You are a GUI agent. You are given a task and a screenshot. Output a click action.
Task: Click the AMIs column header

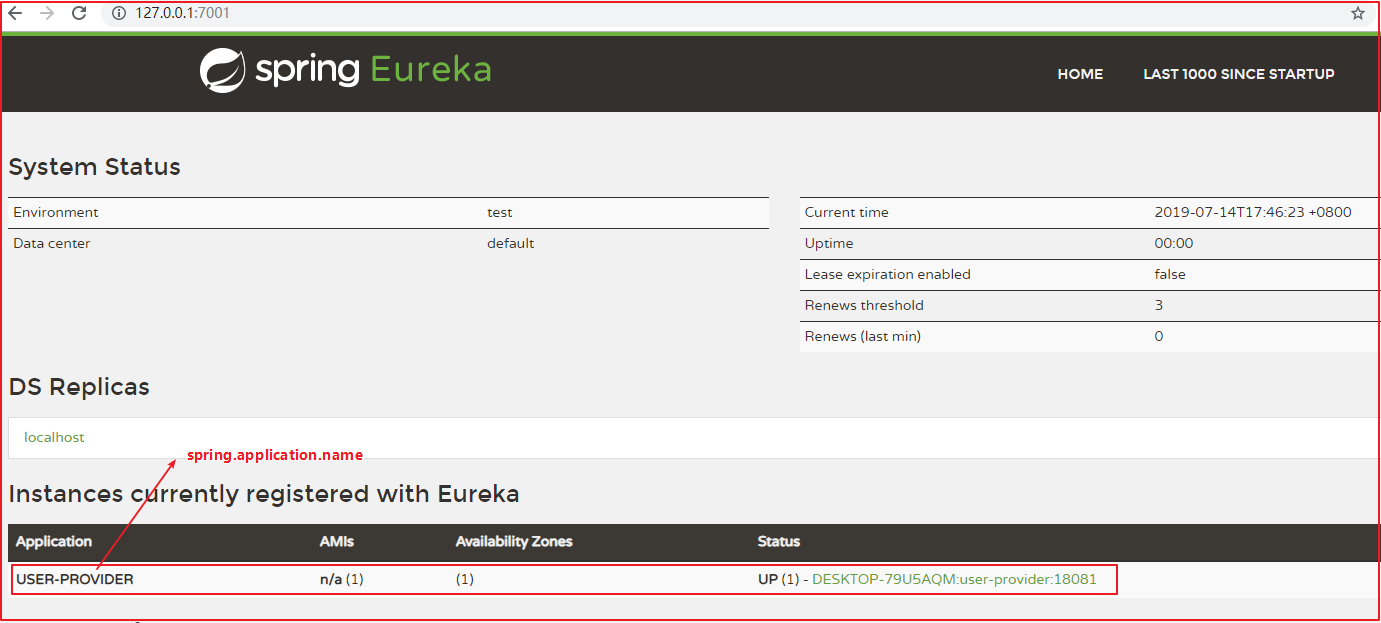point(336,541)
